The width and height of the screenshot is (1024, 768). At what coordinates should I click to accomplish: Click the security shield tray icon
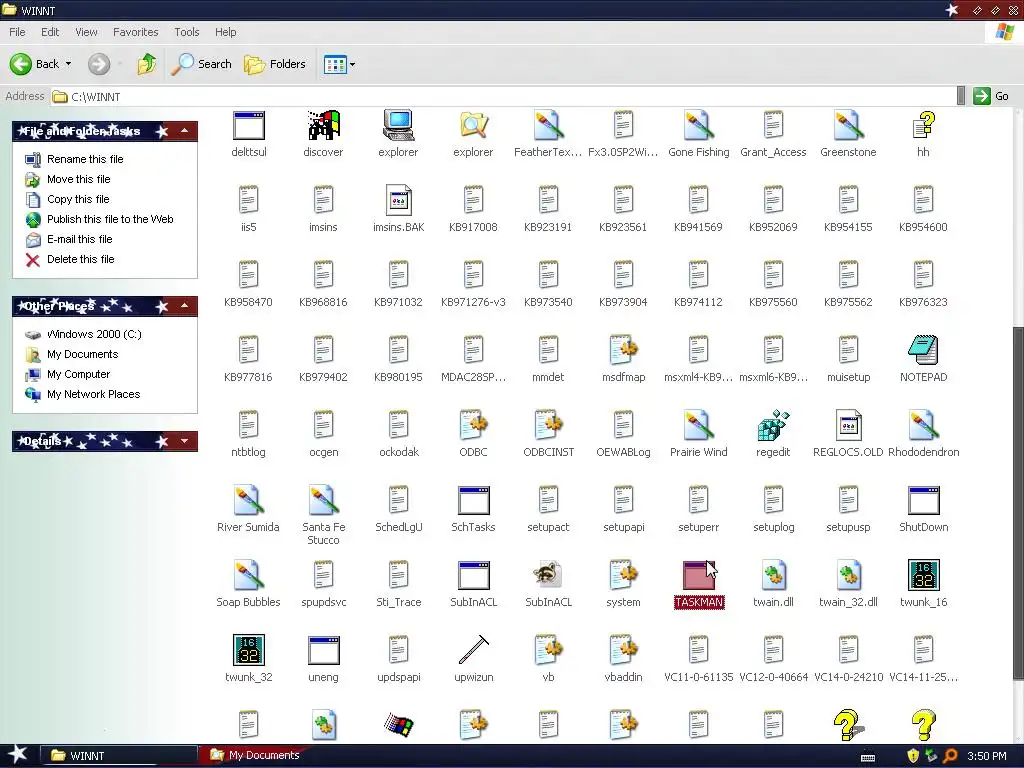pos(913,756)
